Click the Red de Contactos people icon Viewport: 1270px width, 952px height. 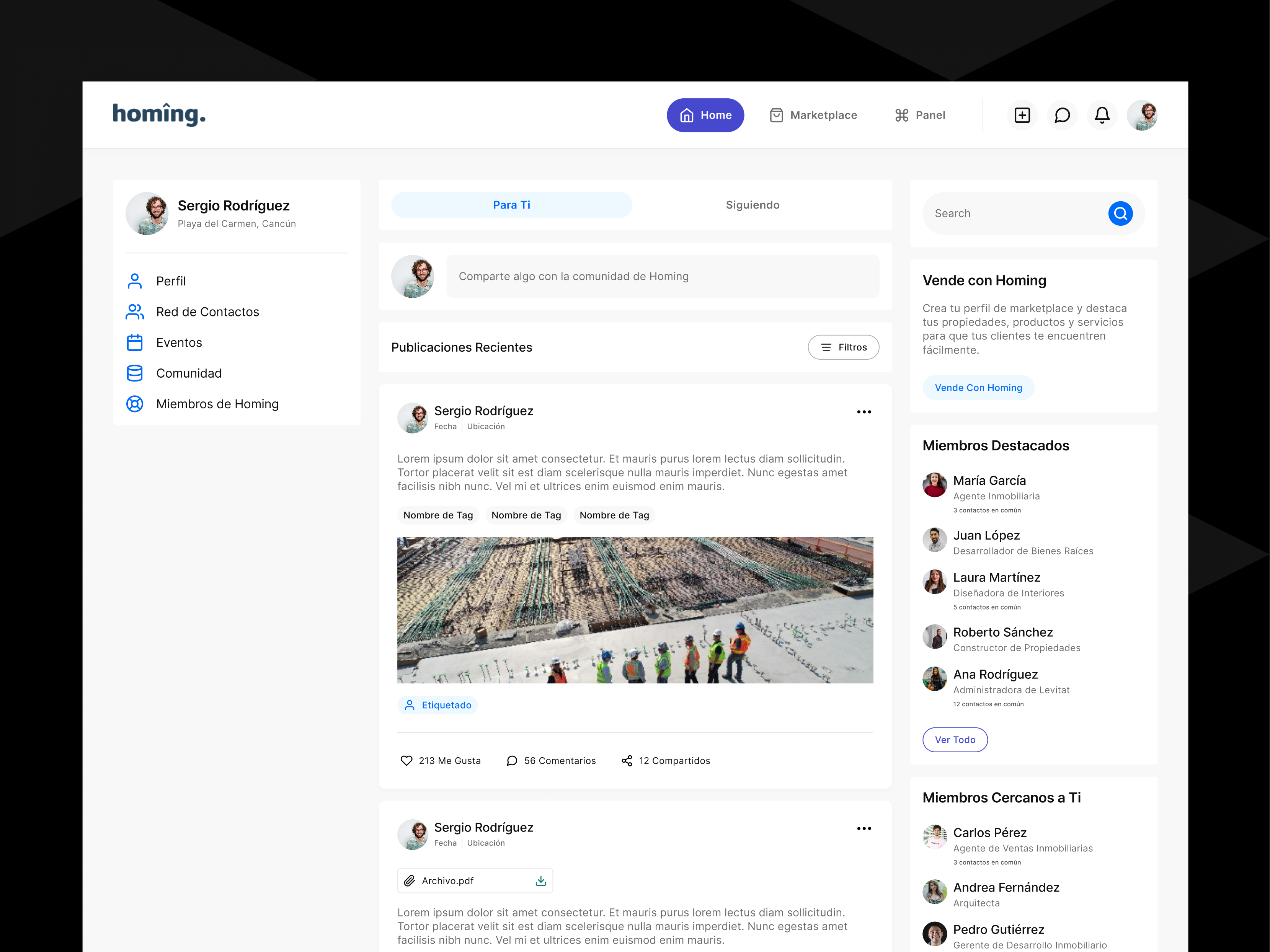[135, 311]
